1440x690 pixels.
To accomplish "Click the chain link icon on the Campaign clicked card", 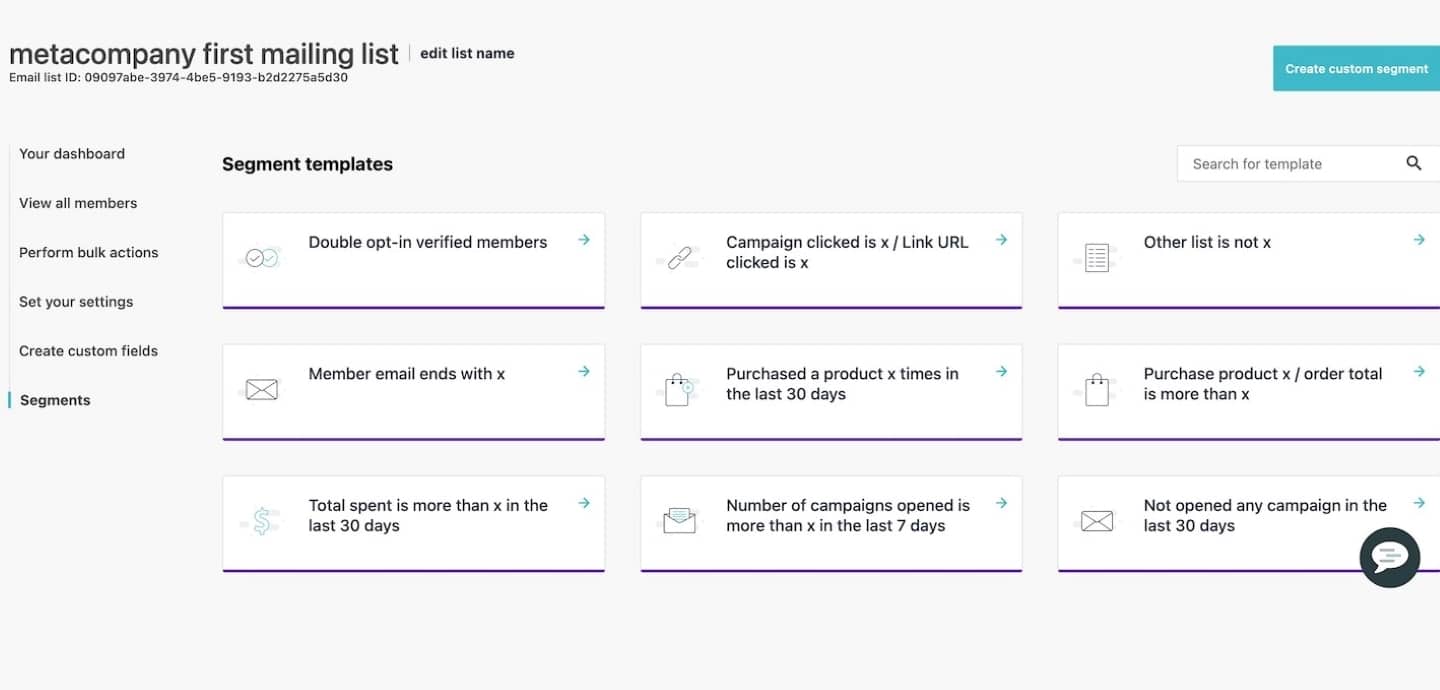I will coord(680,259).
